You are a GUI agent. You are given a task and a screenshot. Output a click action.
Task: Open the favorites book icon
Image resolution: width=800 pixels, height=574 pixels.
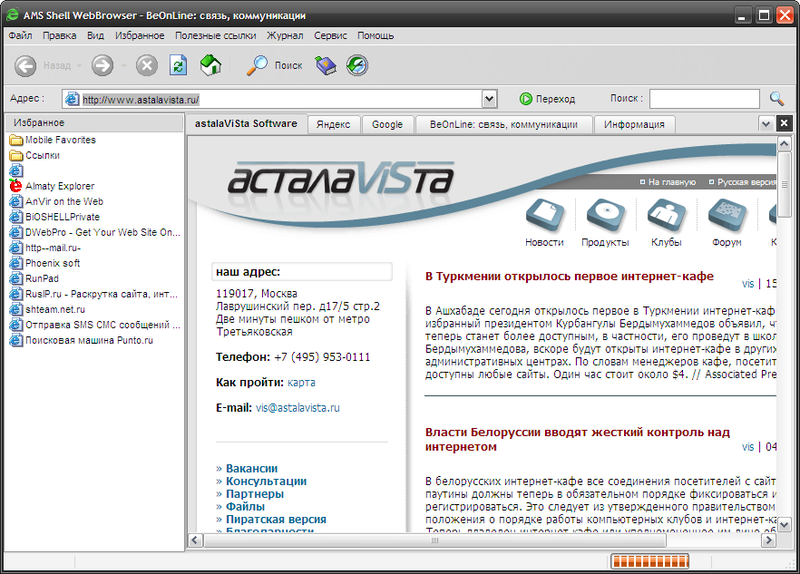[x=326, y=65]
